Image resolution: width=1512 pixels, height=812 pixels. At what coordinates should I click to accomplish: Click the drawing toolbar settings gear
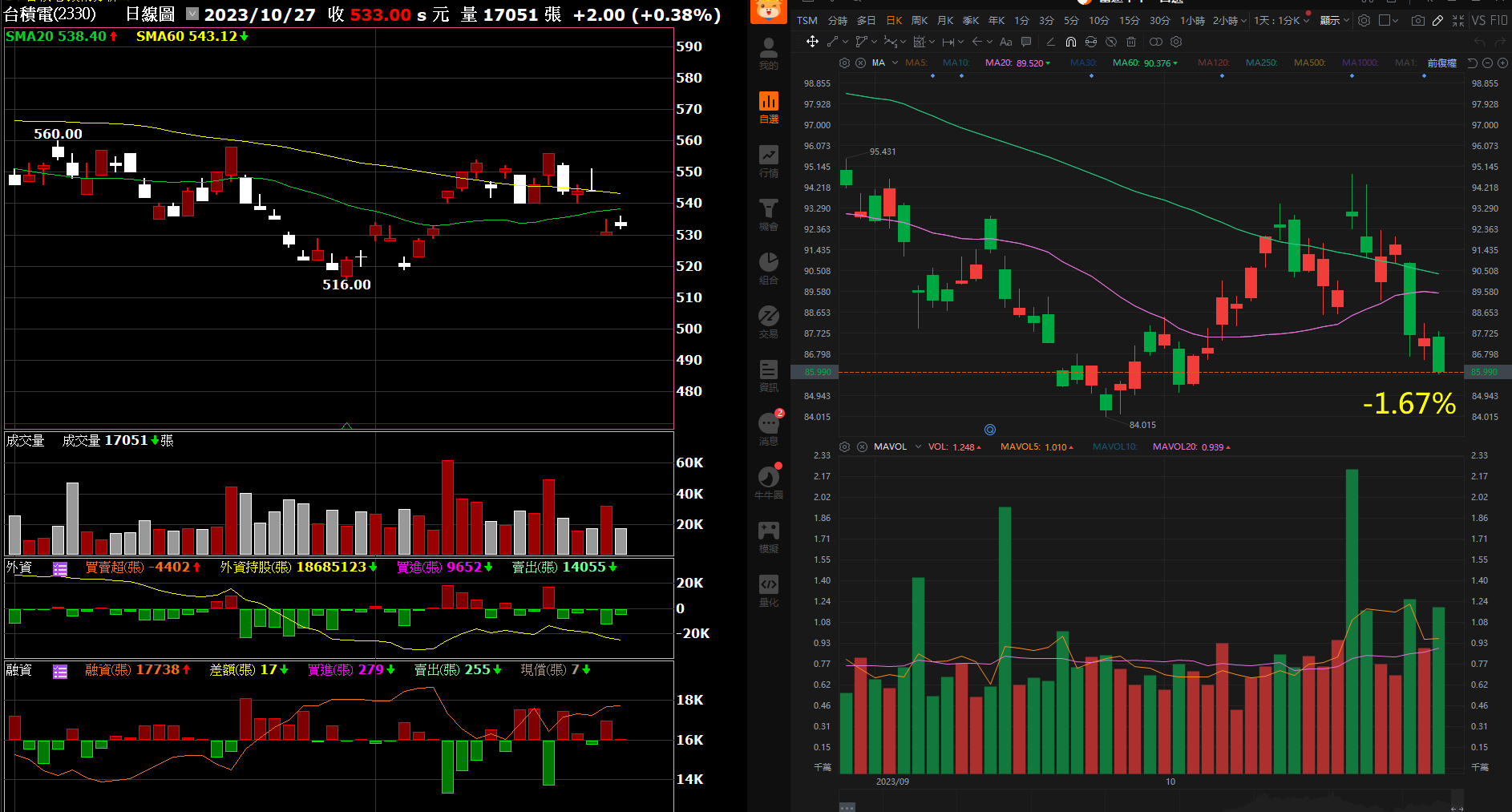click(x=1176, y=42)
